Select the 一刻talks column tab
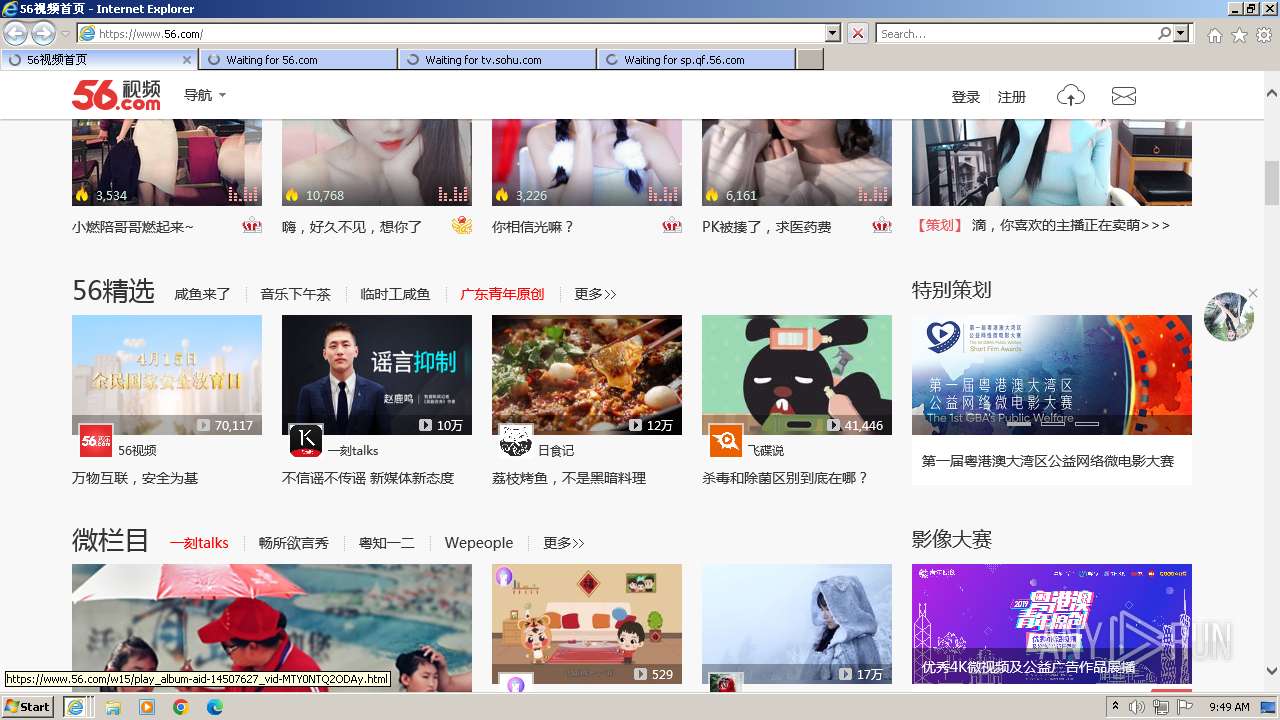 pyautogui.click(x=199, y=543)
